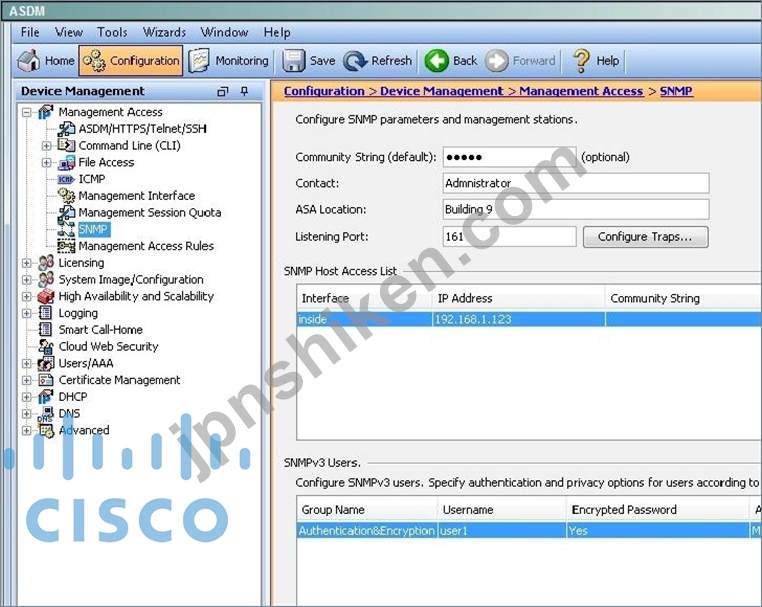Collapse the Management Access tree node
Image resolution: width=762 pixels, height=607 pixels.
click(26, 112)
